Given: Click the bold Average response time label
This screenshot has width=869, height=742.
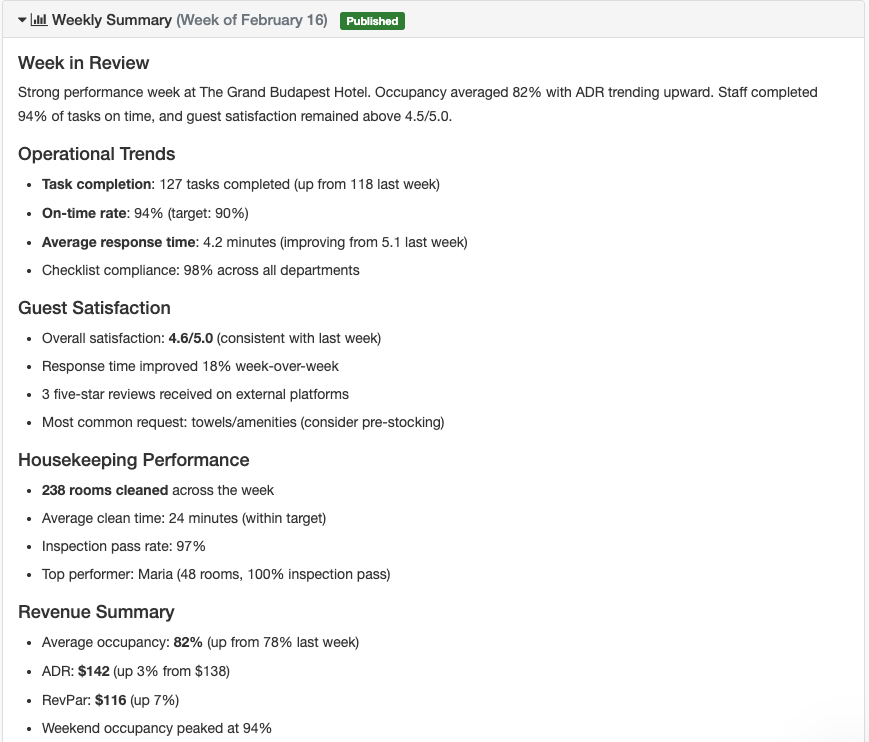Looking at the screenshot, I should [119, 242].
